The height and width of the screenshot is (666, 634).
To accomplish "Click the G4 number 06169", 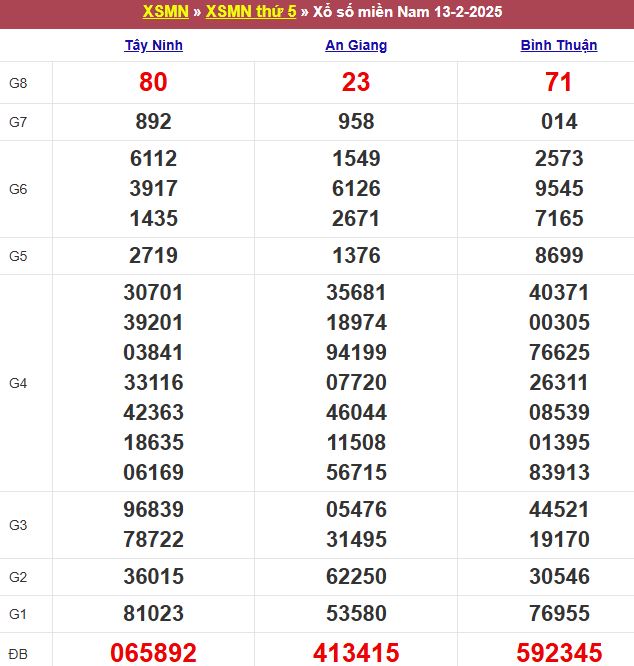I will (x=153, y=472).
